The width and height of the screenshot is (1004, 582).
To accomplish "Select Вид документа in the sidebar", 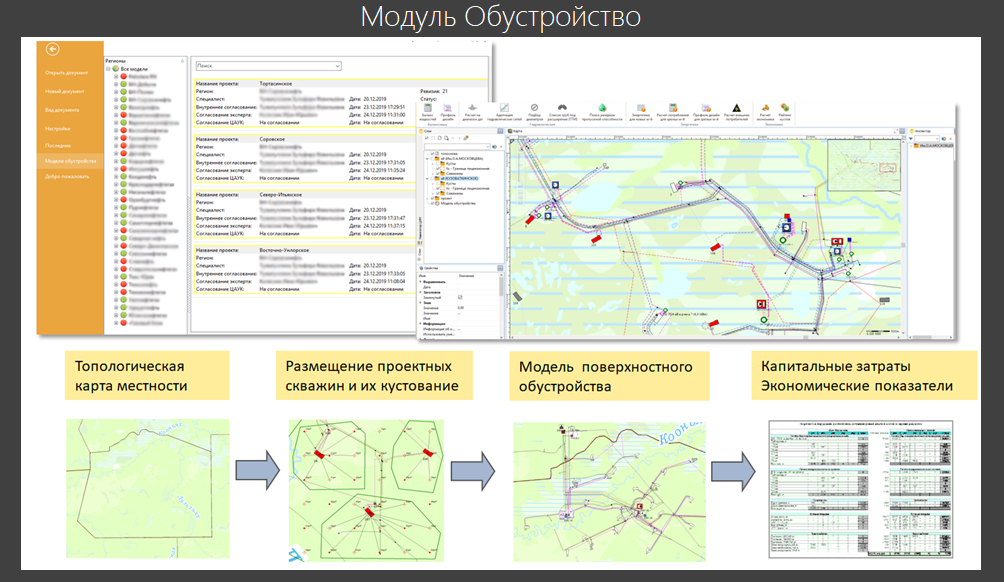I will (x=62, y=109).
